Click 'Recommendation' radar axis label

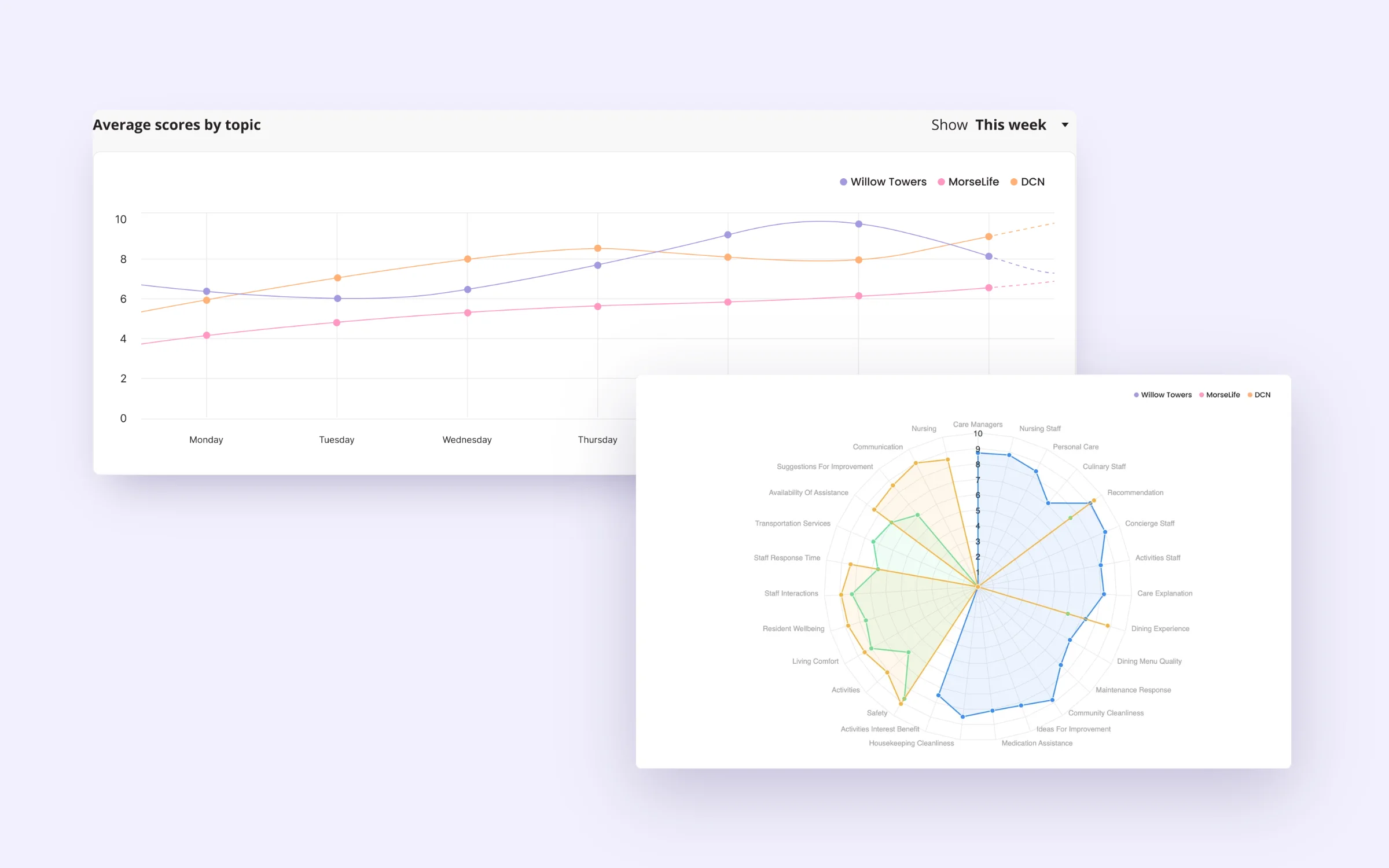click(x=1135, y=492)
